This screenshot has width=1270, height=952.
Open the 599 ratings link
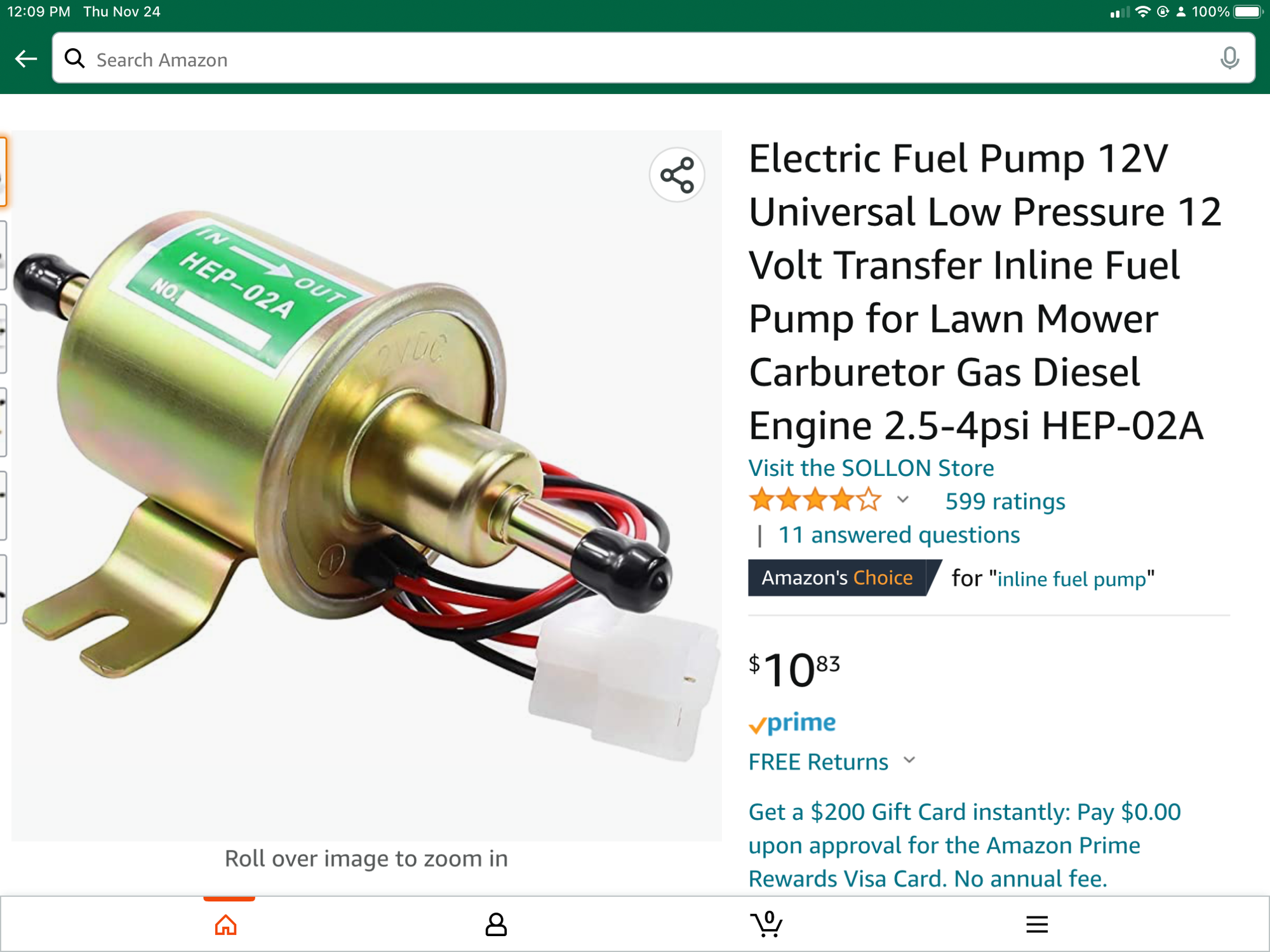[1005, 501]
